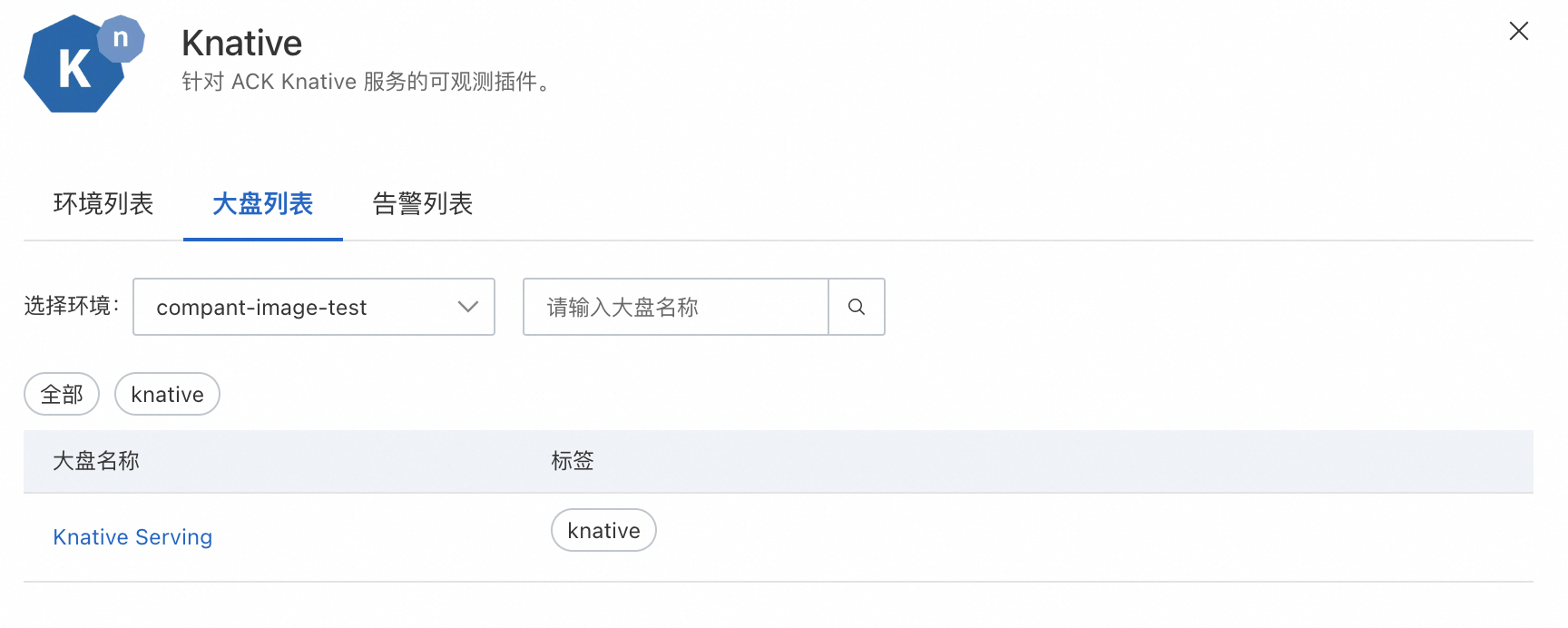Screen dimensions: 1568x628
Task: Switch to the 告警列表 tab
Action: click(422, 204)
